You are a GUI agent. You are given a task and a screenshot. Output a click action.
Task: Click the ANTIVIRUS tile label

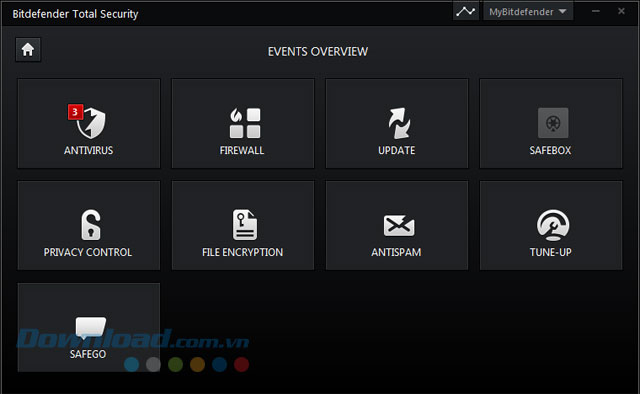click(89, 150)
